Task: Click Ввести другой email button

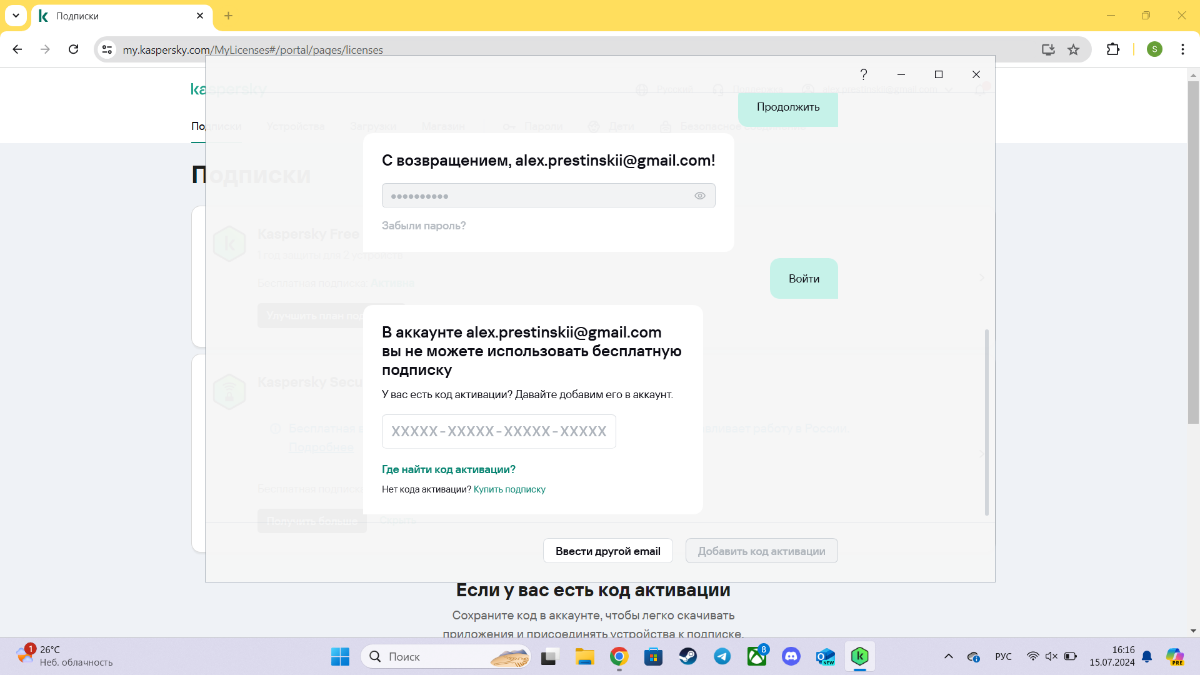Action: click(608, 551)
